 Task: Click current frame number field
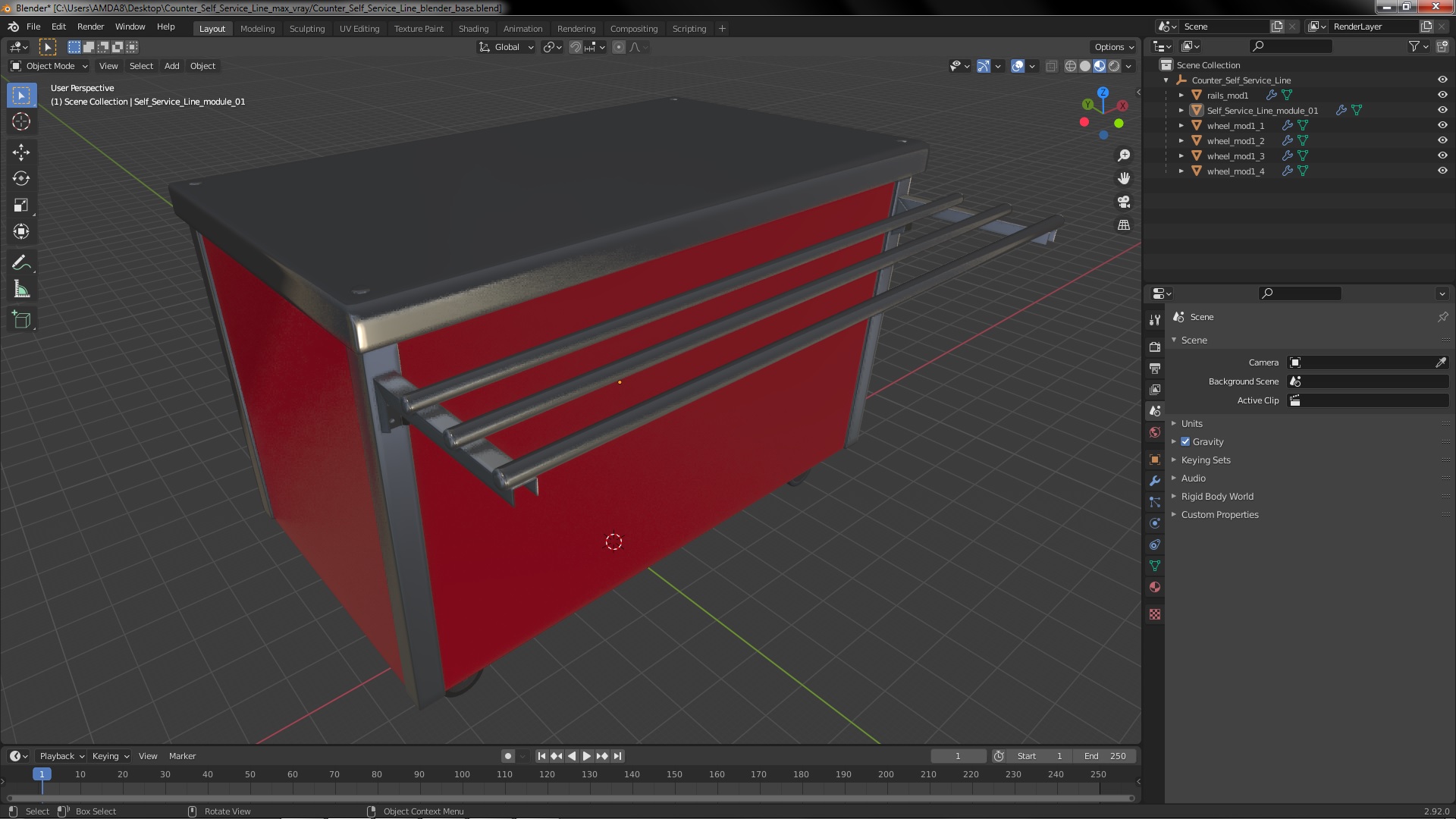point(959,756)
